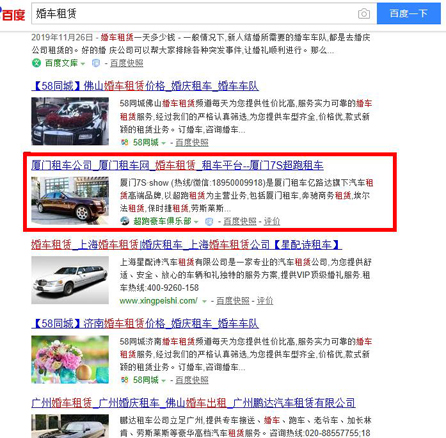Click the 58同城 favicon under Jinan result
This screenshot has height=438, width=446.
pyautogui.click(x=124, y=380)
